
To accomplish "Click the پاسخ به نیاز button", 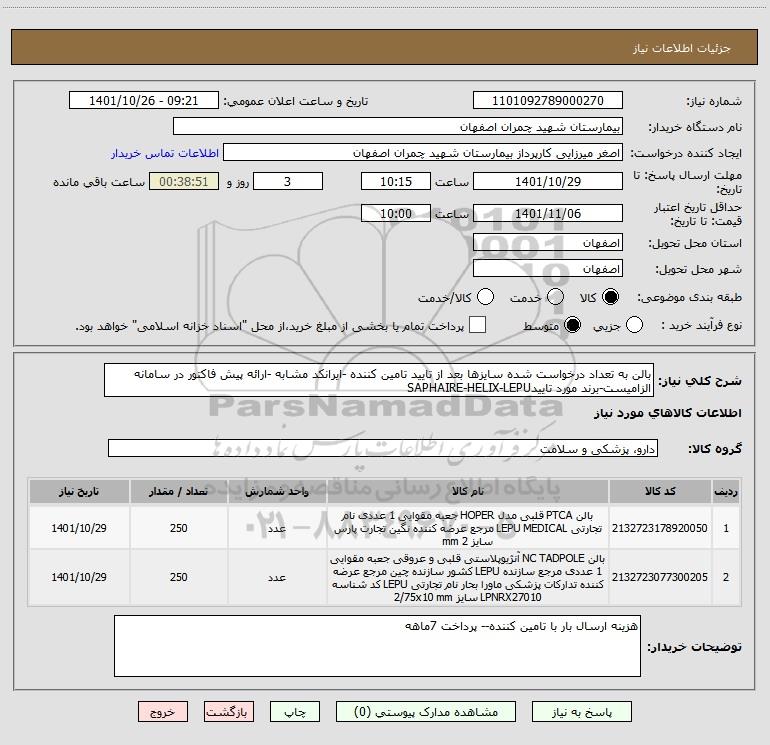I will tap(581, 712).
